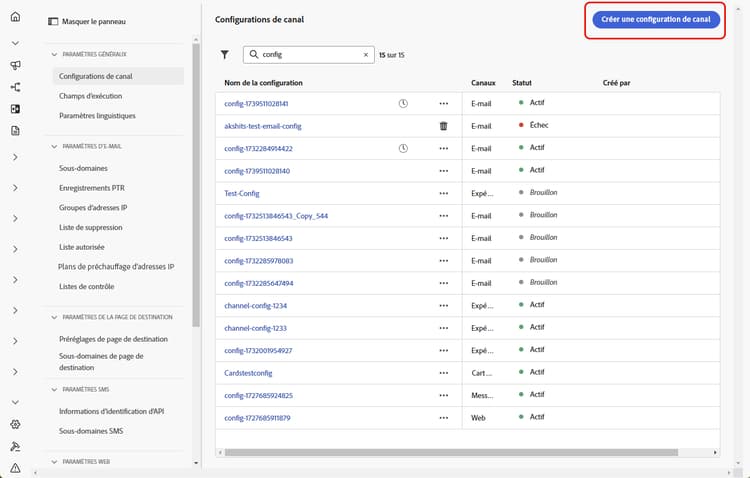Open more actions for Test-Config
Image resolution: width=750 pixels, height=478 pixels.
[x=444, y=193]
